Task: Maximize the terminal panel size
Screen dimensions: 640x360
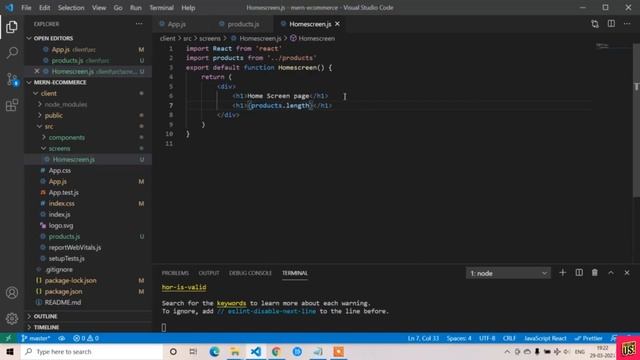Action: pyautogui.click(x=611, y=273)
